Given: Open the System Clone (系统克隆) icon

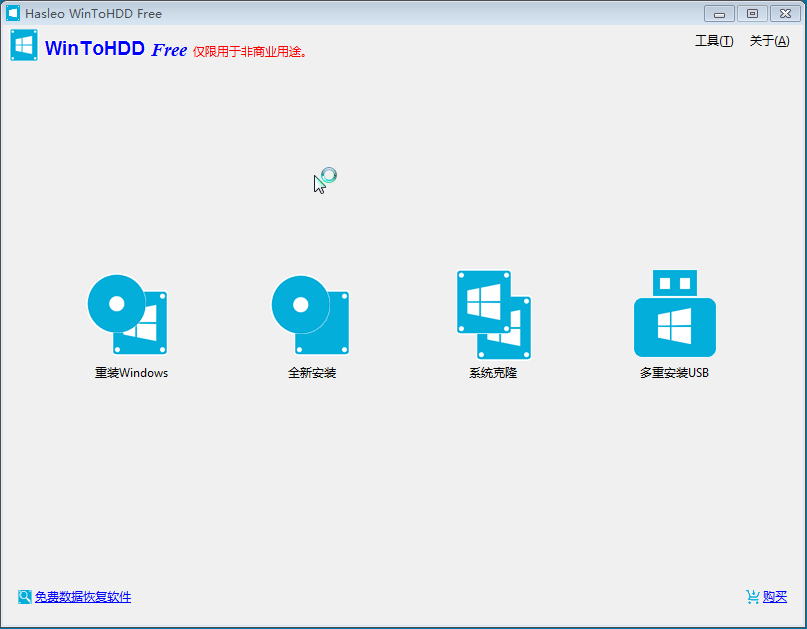Looking at the screenshot, I should [x=493, y=314].
